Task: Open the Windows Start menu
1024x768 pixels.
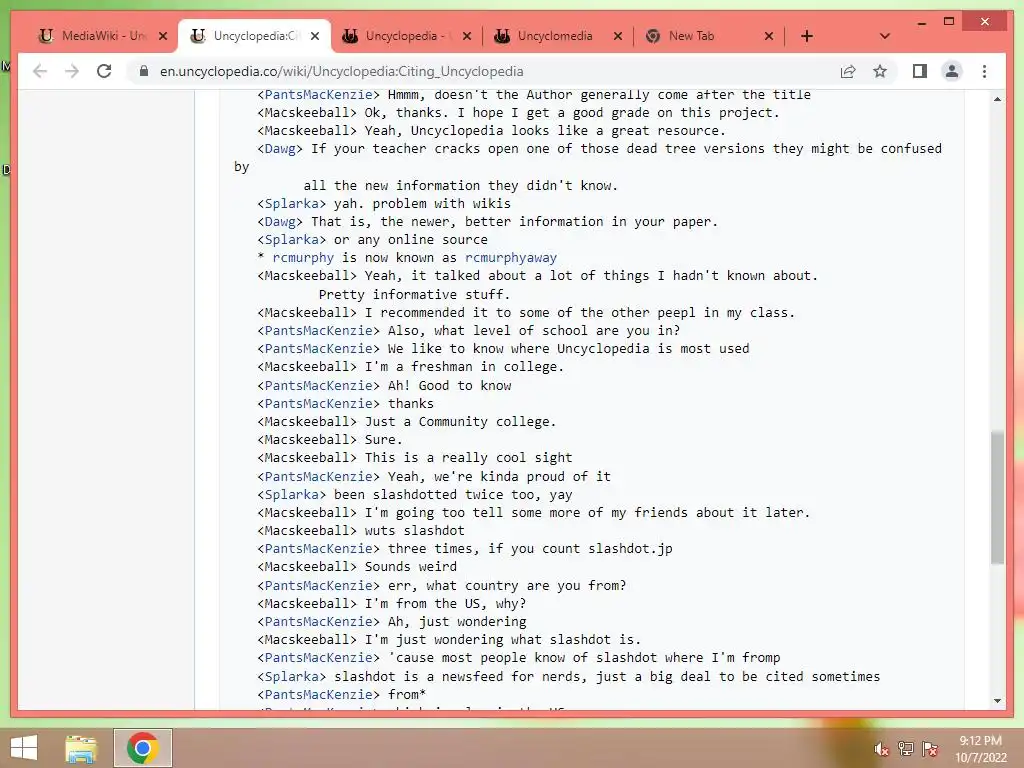Action: [24, 748]
